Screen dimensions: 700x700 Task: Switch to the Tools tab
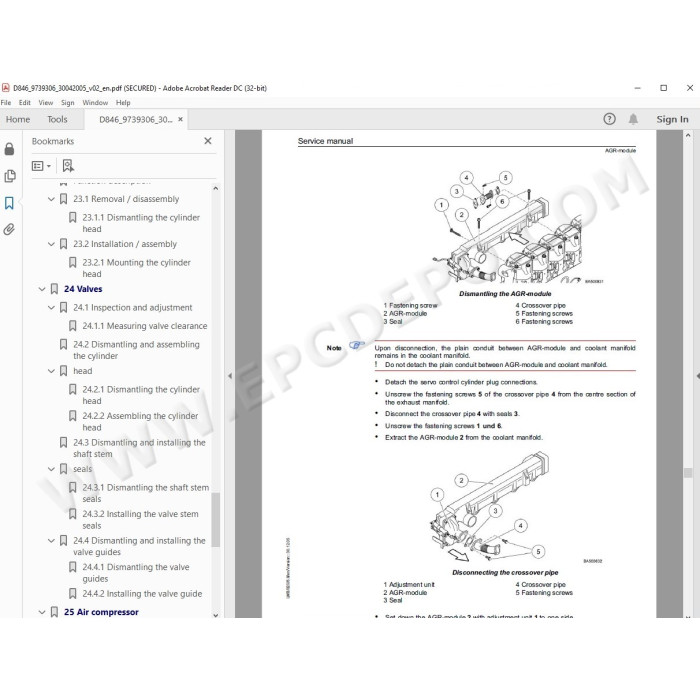(x=57, y=119)
